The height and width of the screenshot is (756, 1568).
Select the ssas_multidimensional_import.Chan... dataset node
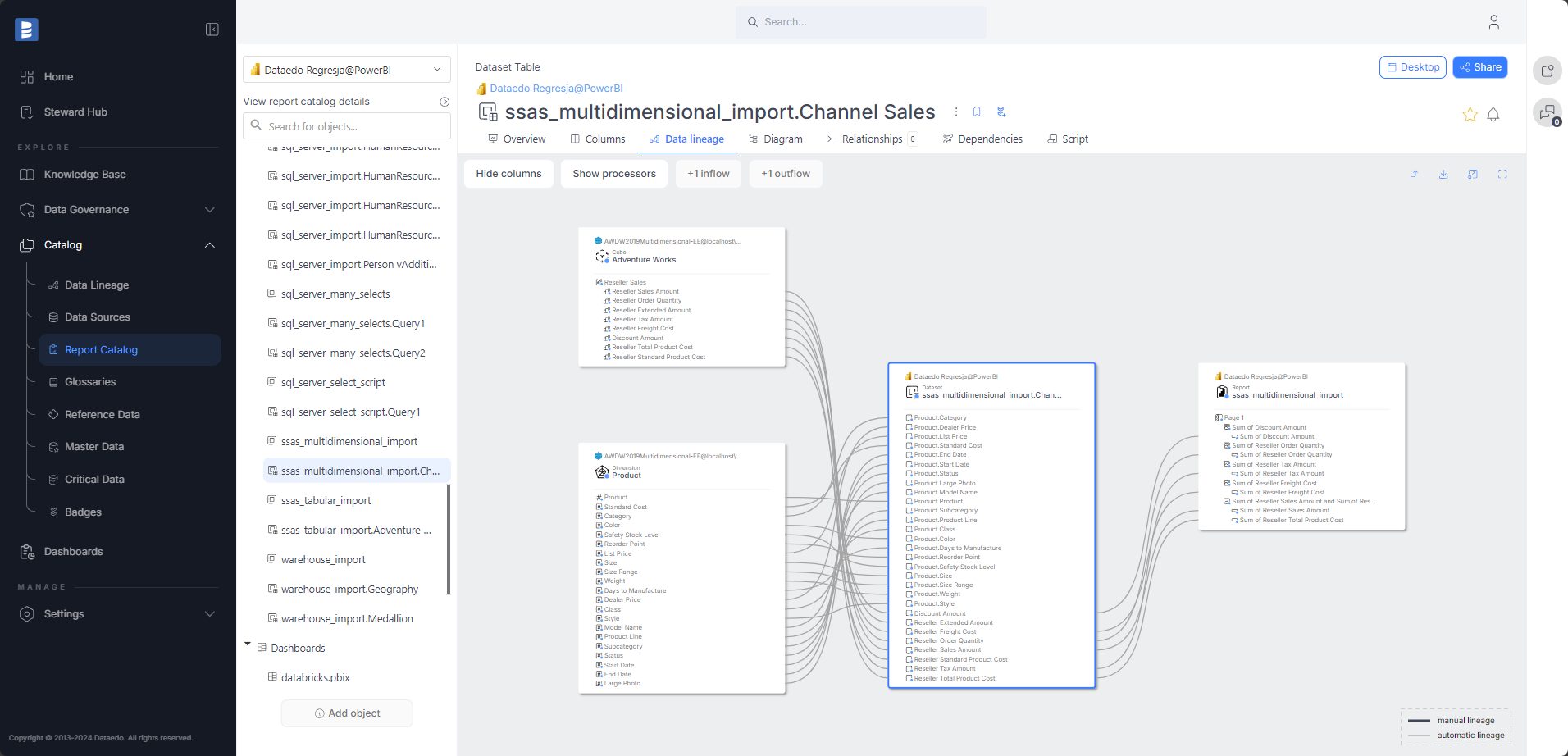[x=991, y=526]
